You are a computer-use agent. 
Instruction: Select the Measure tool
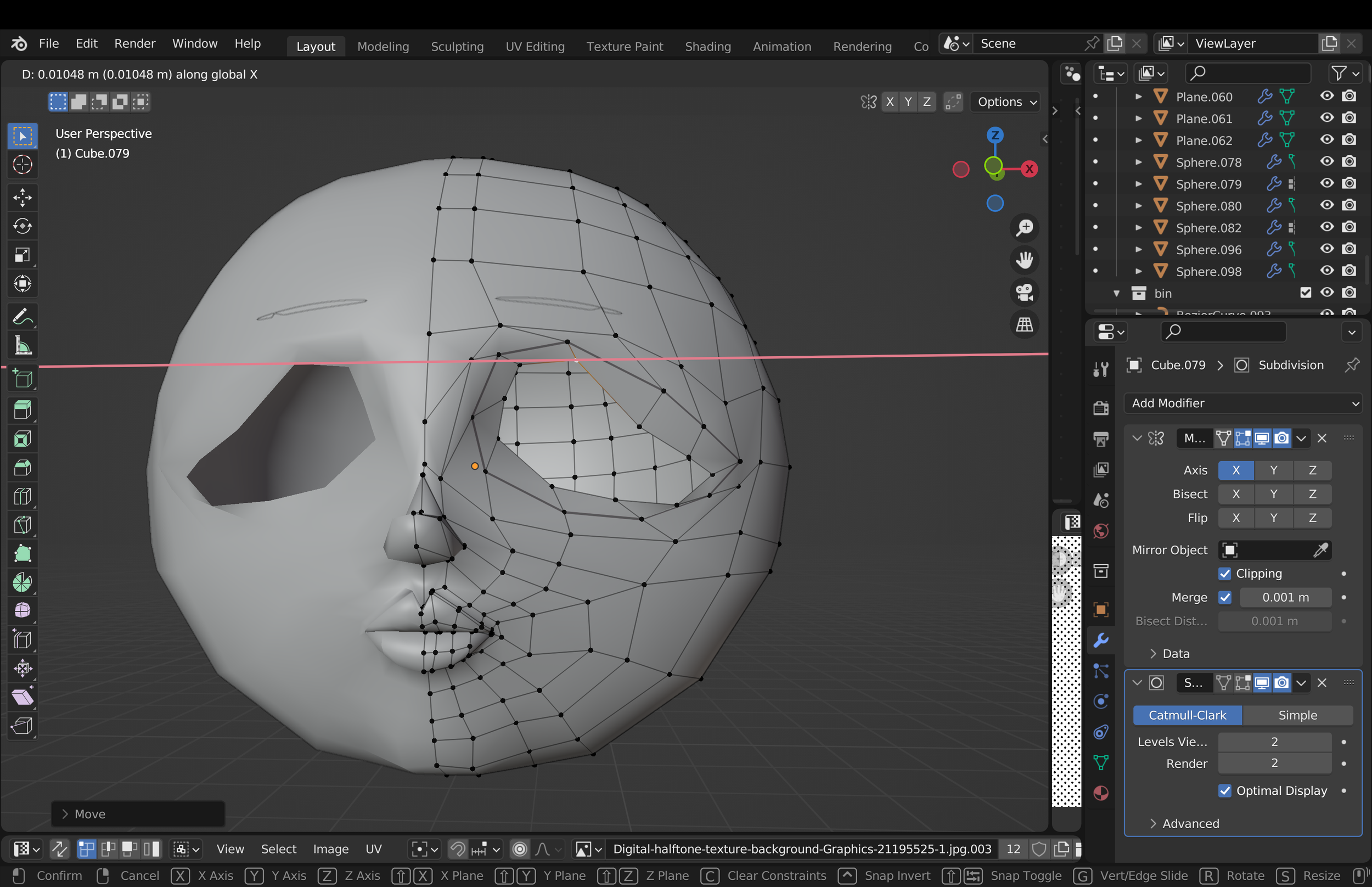click(x=23, y=346)
